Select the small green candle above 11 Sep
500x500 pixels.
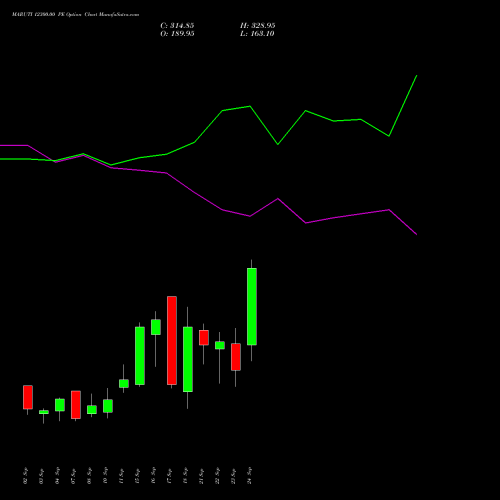pyautogui.click(x=124, y=383)
